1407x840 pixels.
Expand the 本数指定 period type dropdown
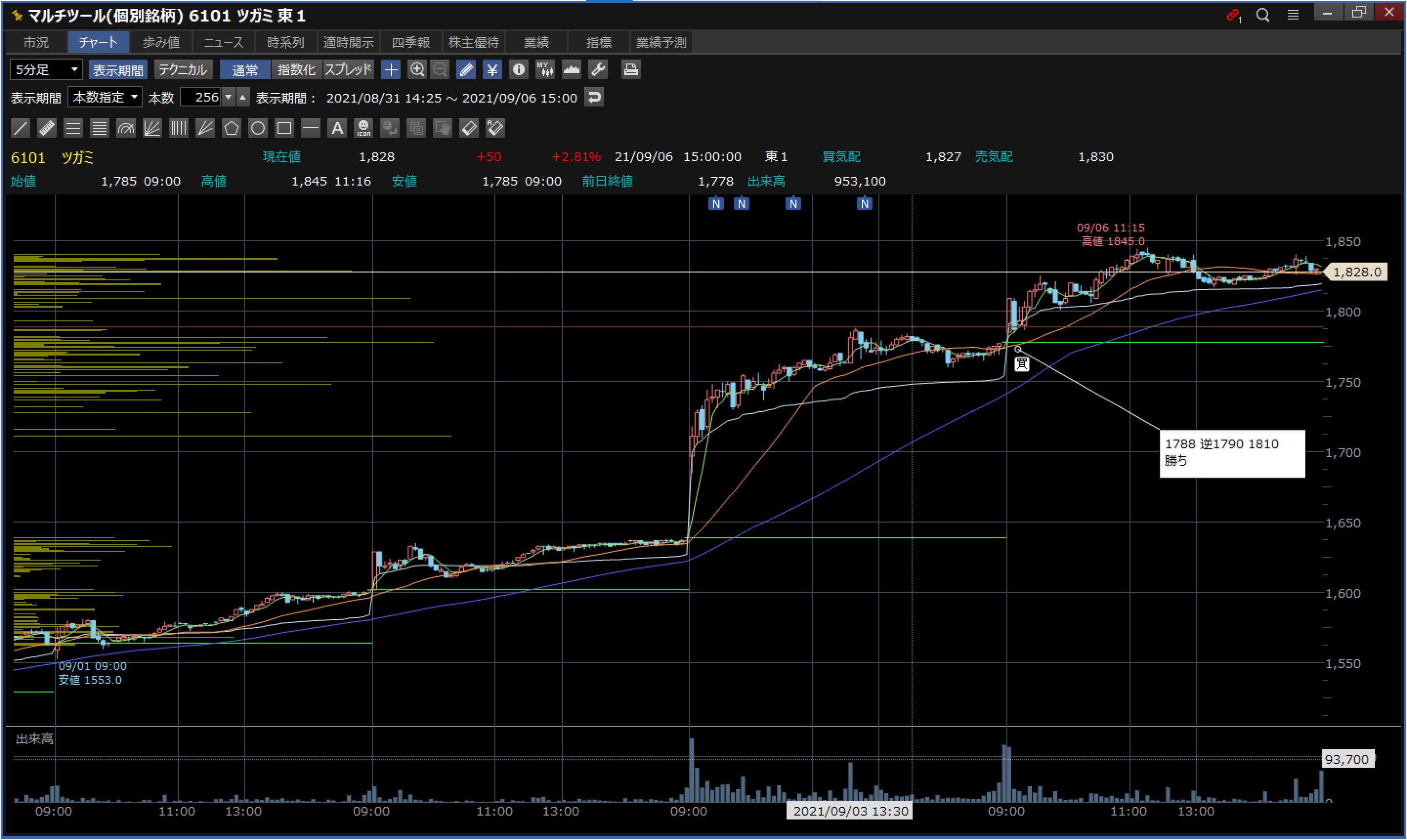point(106,97)
